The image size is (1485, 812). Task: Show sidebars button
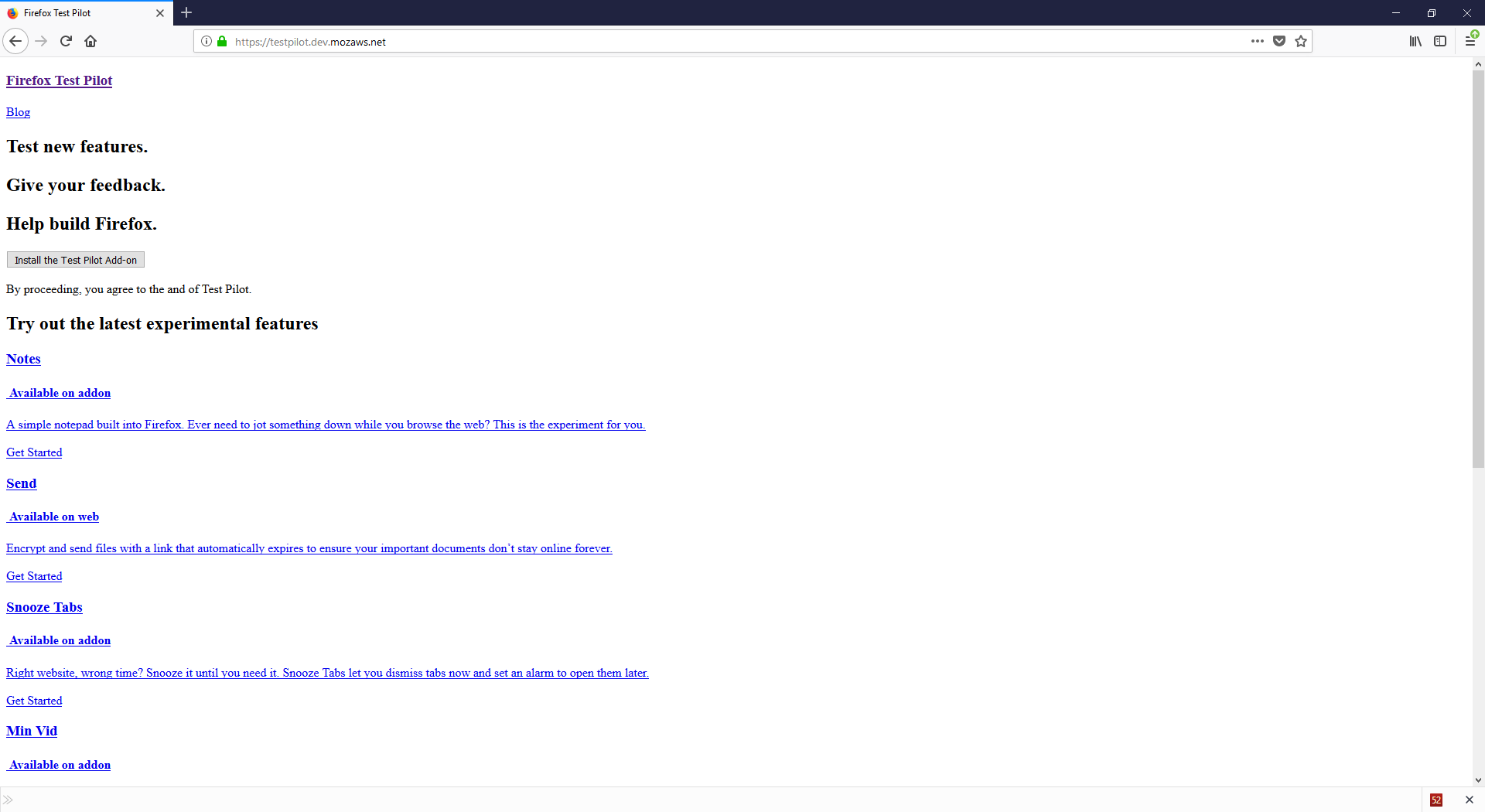coord(1440,41)
